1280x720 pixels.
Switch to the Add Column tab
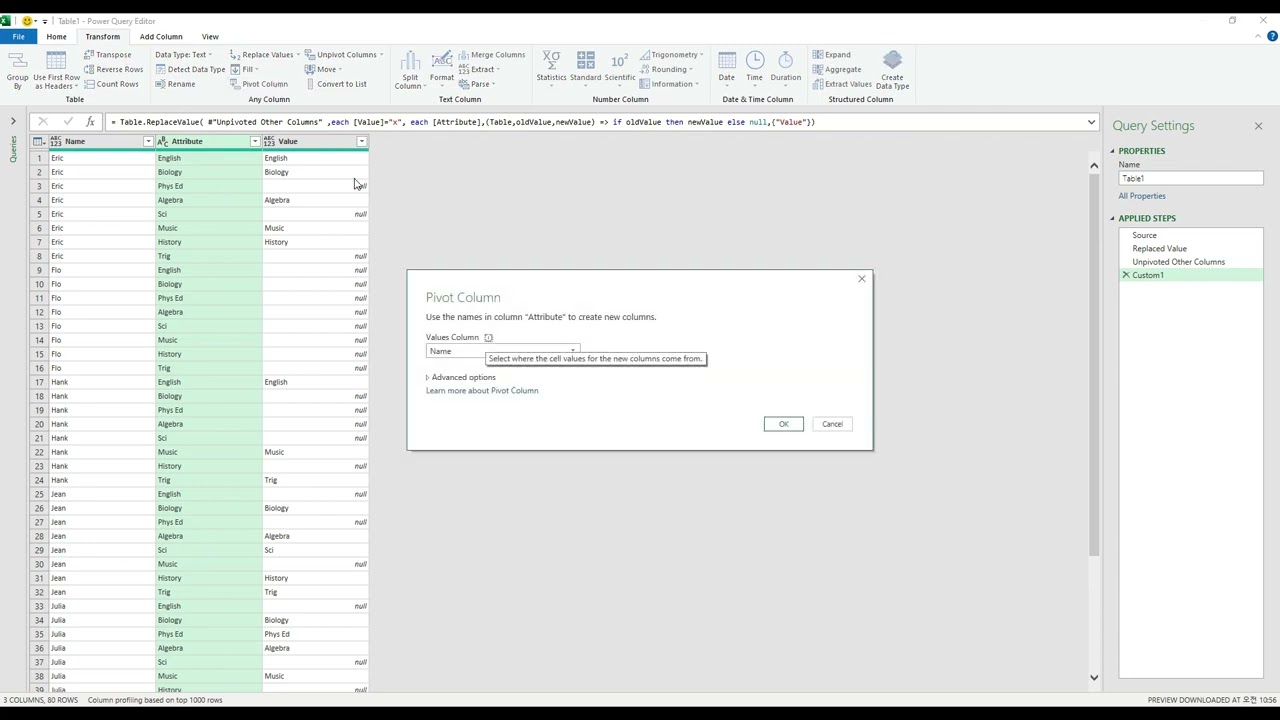click(x=161, y=36)
